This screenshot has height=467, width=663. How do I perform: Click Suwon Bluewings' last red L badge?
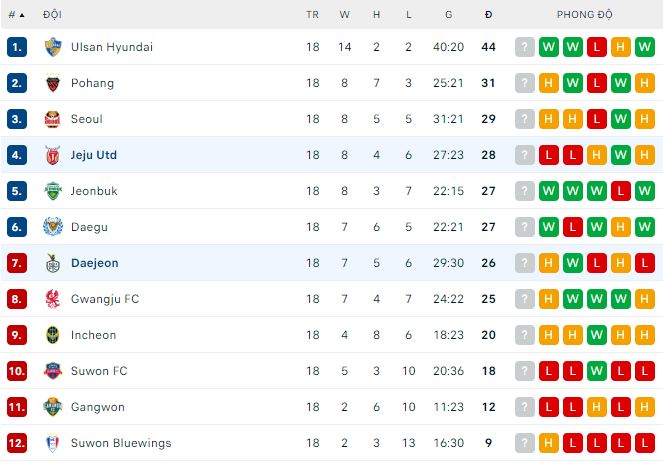coord(645,443)
